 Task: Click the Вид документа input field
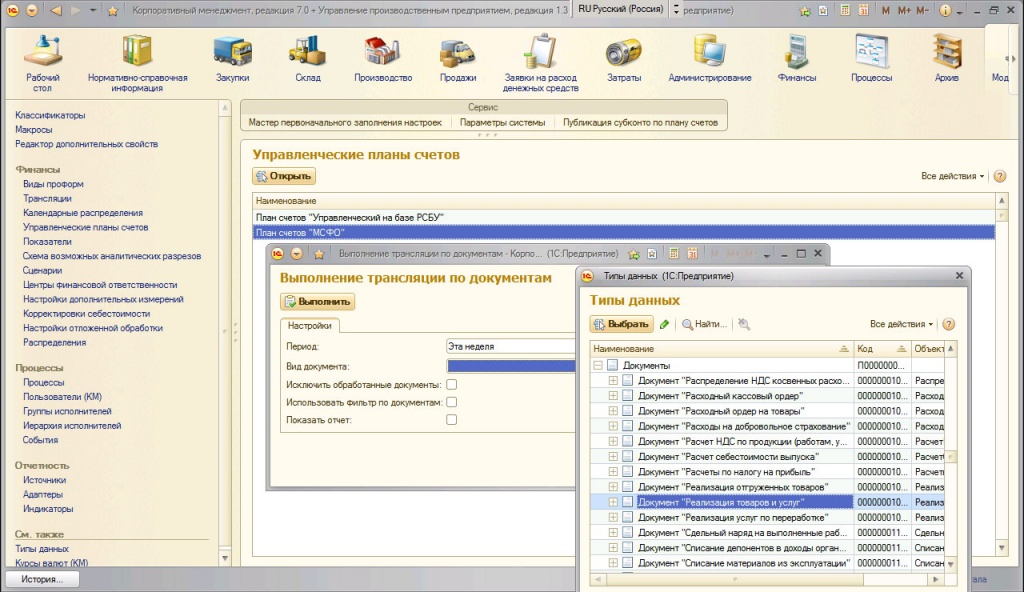click(x=510, y=367)
